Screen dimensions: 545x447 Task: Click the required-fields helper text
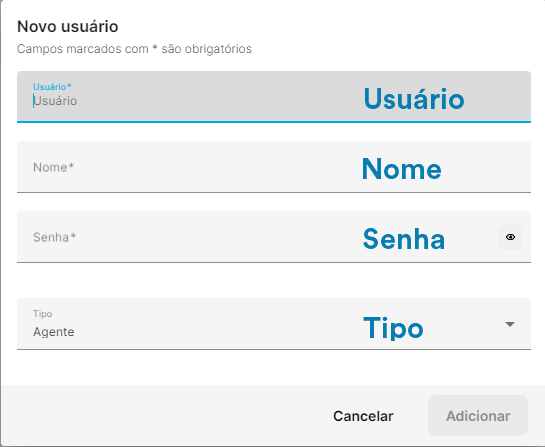pyautogui.click(x=134, y=49)
